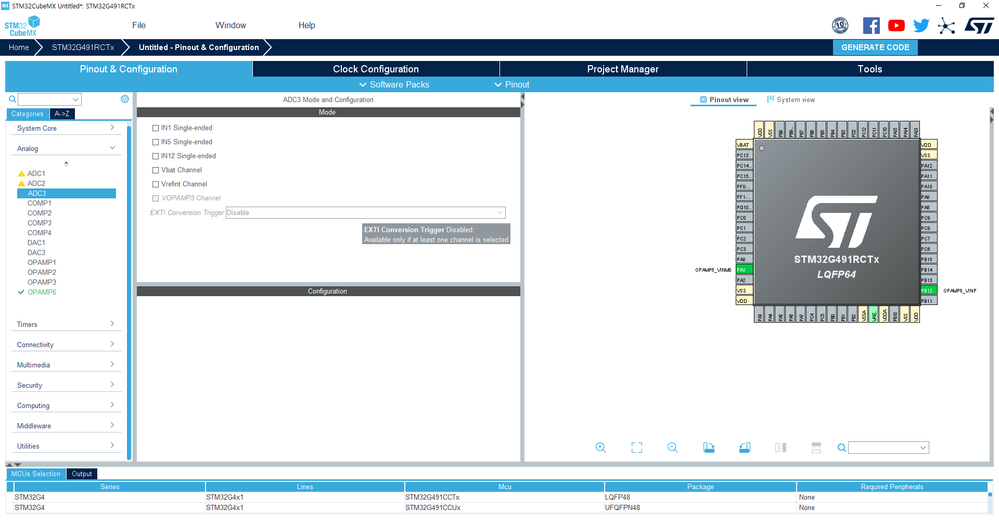The width and height of the screenshot is (999, 520).
Task: Zoom in on the pinout view
Action: point(600,447)
